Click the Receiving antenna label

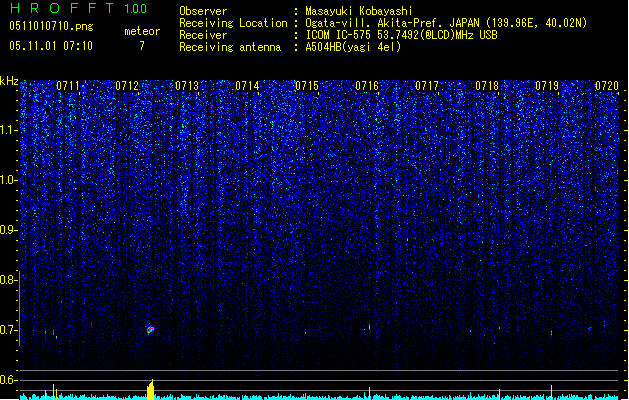(230, 47)
